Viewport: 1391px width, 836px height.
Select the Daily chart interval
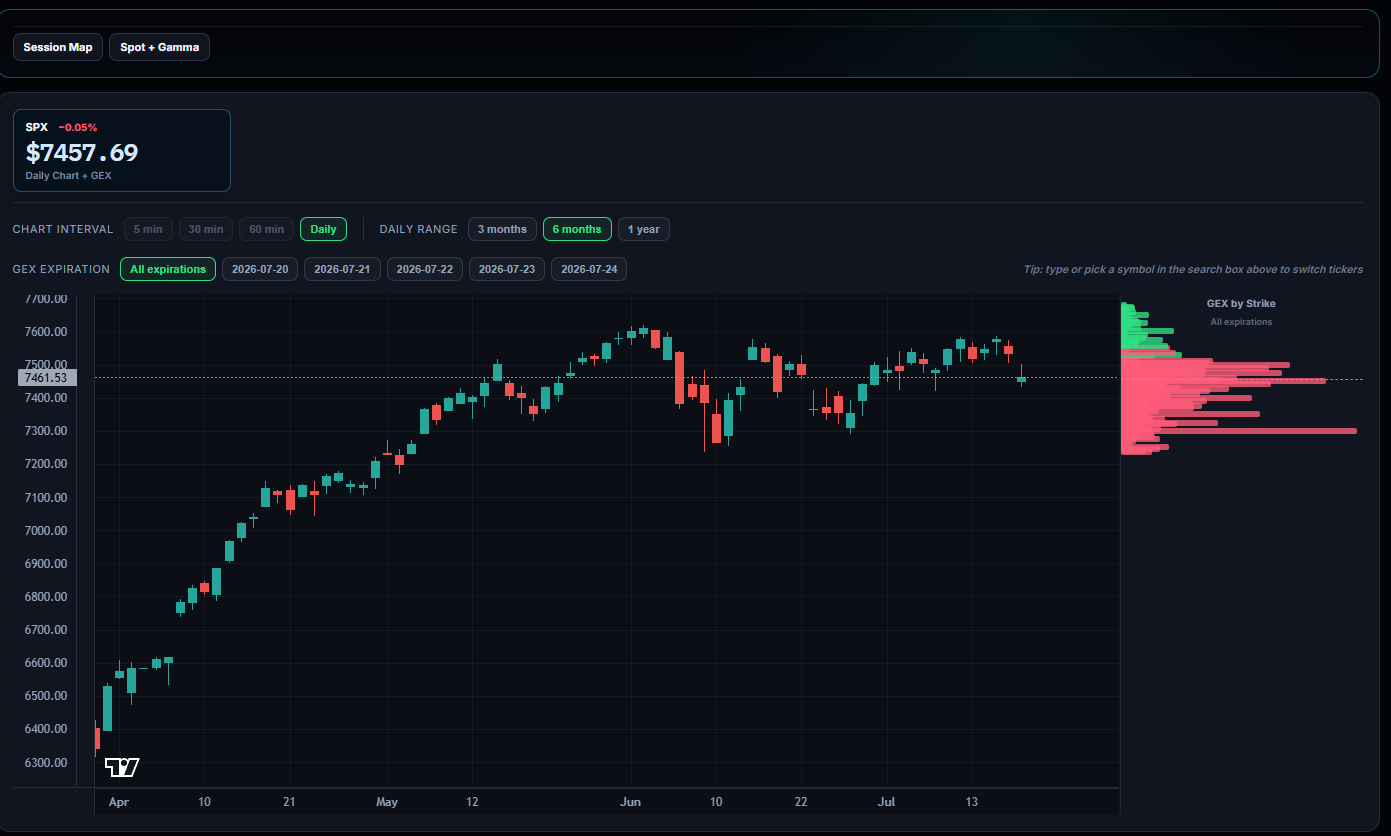click(x=323, y=229)
